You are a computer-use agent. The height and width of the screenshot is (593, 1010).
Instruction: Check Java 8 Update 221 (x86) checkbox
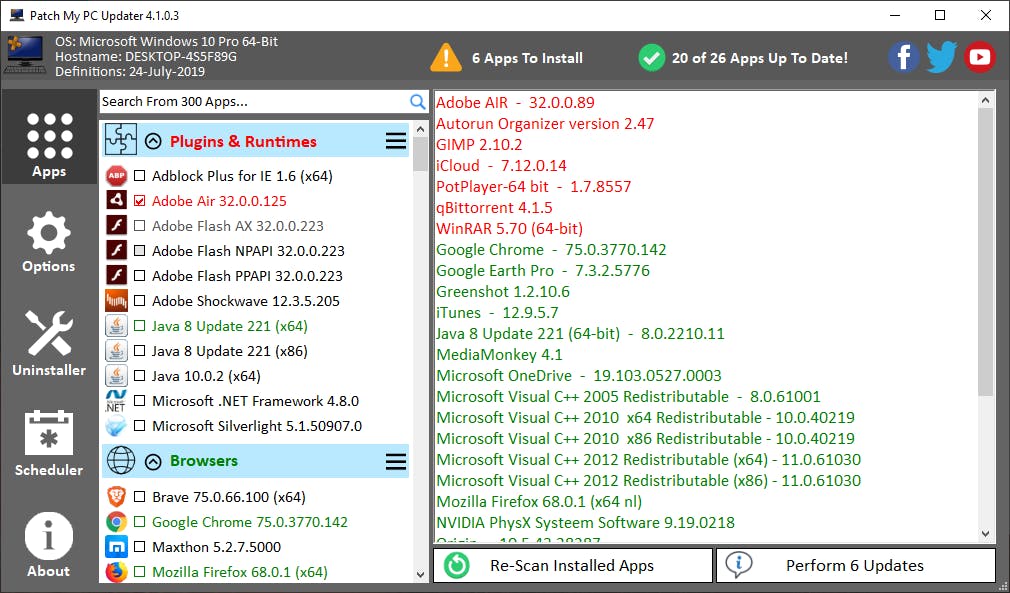point(139,351)
